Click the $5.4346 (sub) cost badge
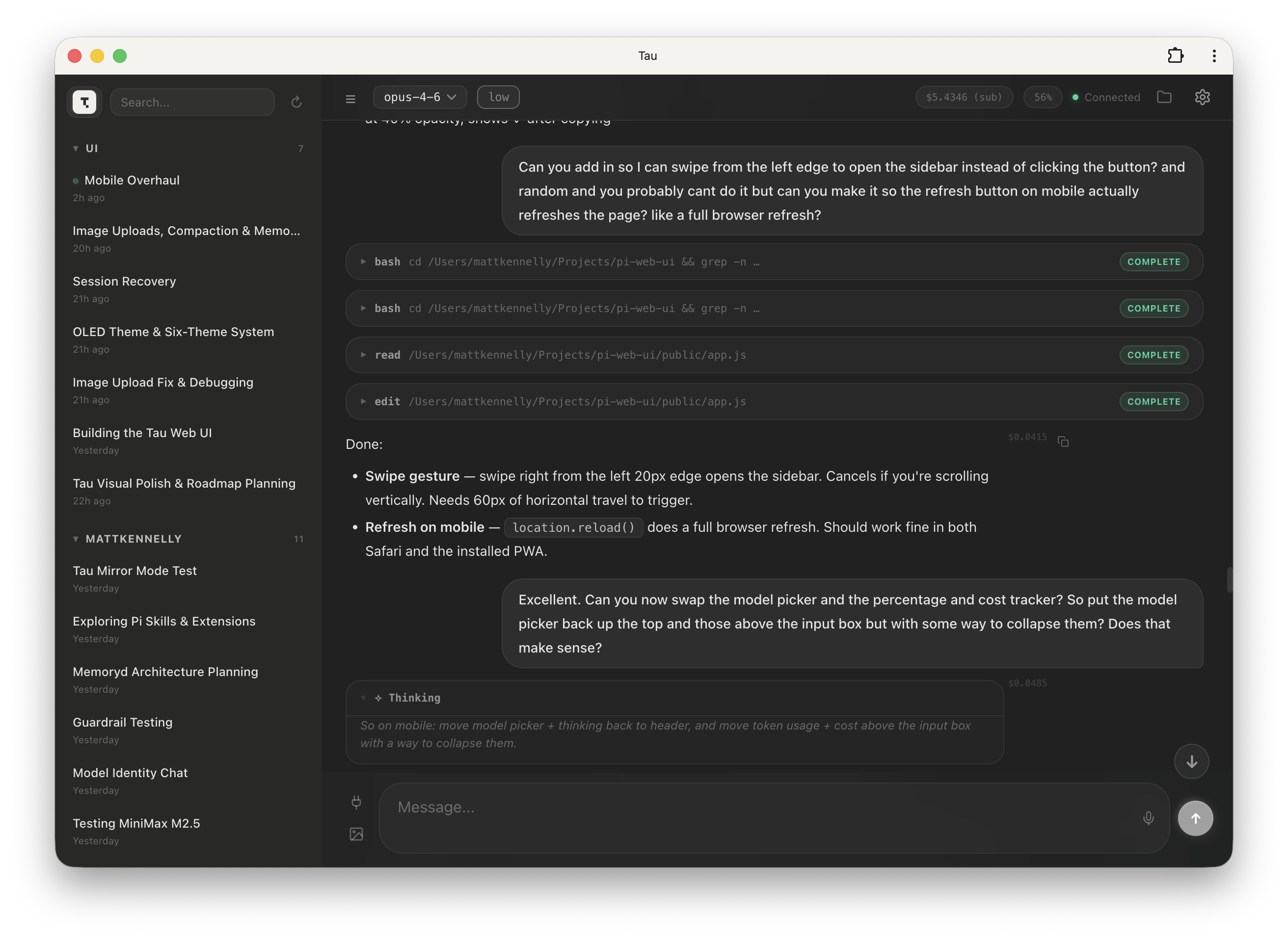Viewport: 1288px width, 940px height. pyautogui.click(x=964, y=97)
